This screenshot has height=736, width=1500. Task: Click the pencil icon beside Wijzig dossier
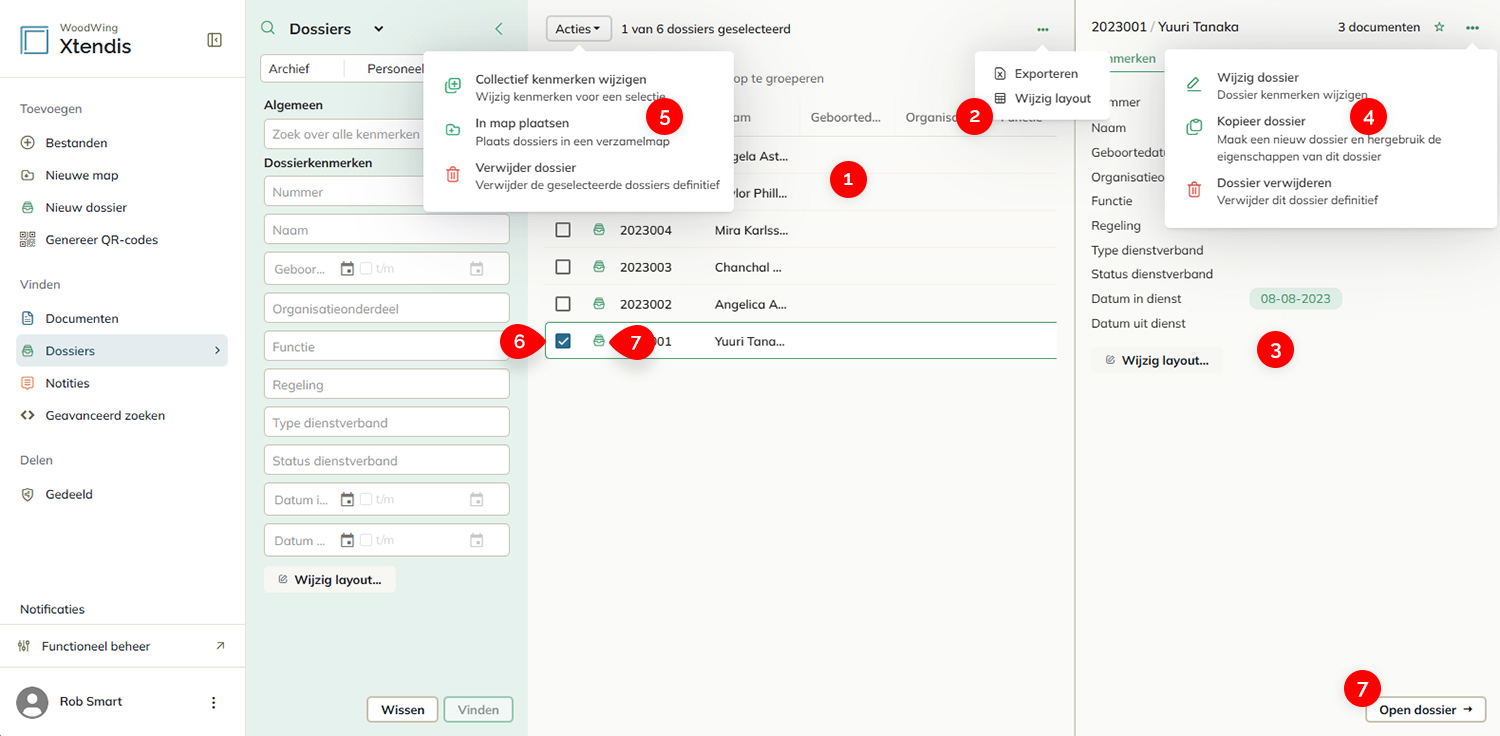point(1194,84)
